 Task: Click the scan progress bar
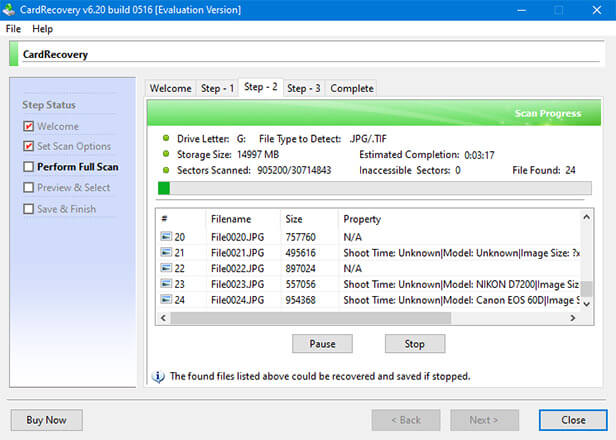(x=375, y=188)
